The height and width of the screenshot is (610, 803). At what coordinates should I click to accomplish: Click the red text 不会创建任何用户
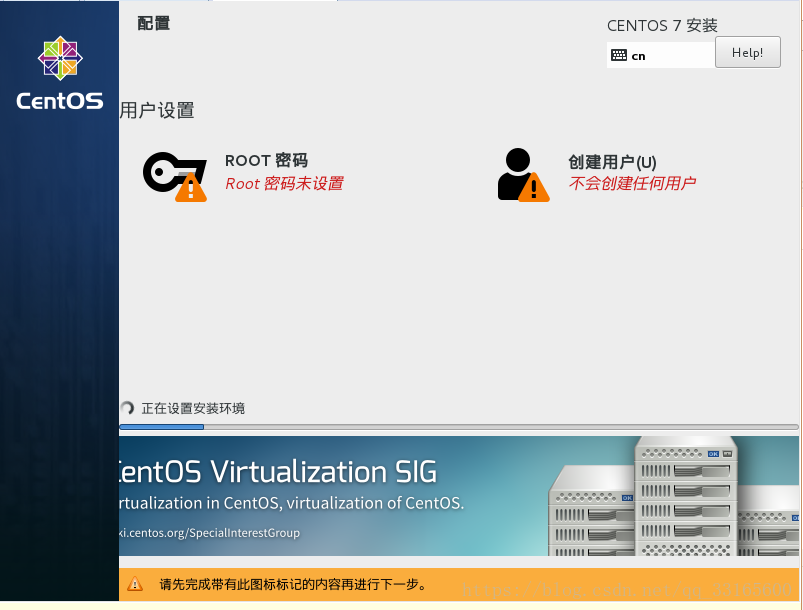coord(632,183)
